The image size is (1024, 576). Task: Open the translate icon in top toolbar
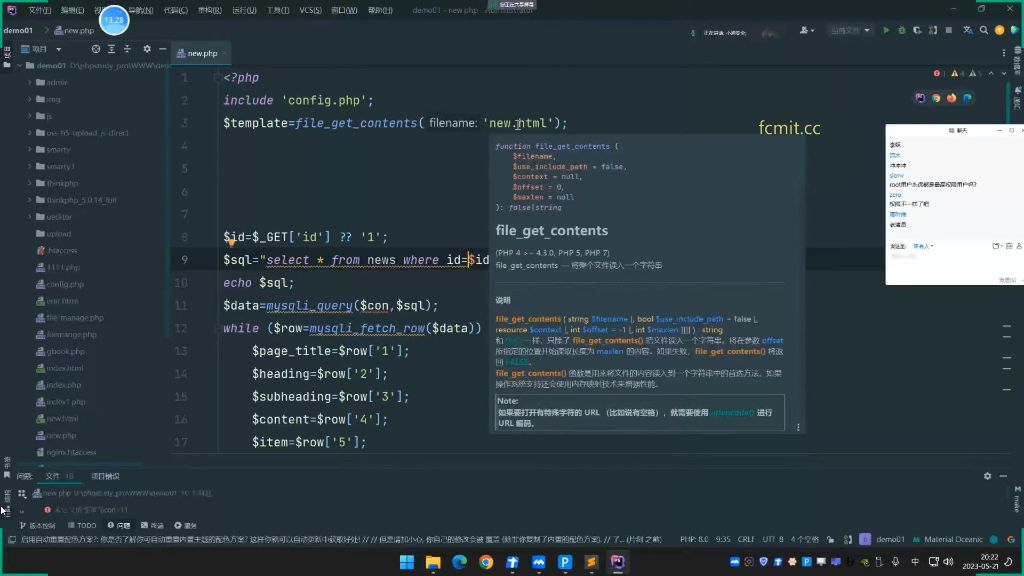968,30
